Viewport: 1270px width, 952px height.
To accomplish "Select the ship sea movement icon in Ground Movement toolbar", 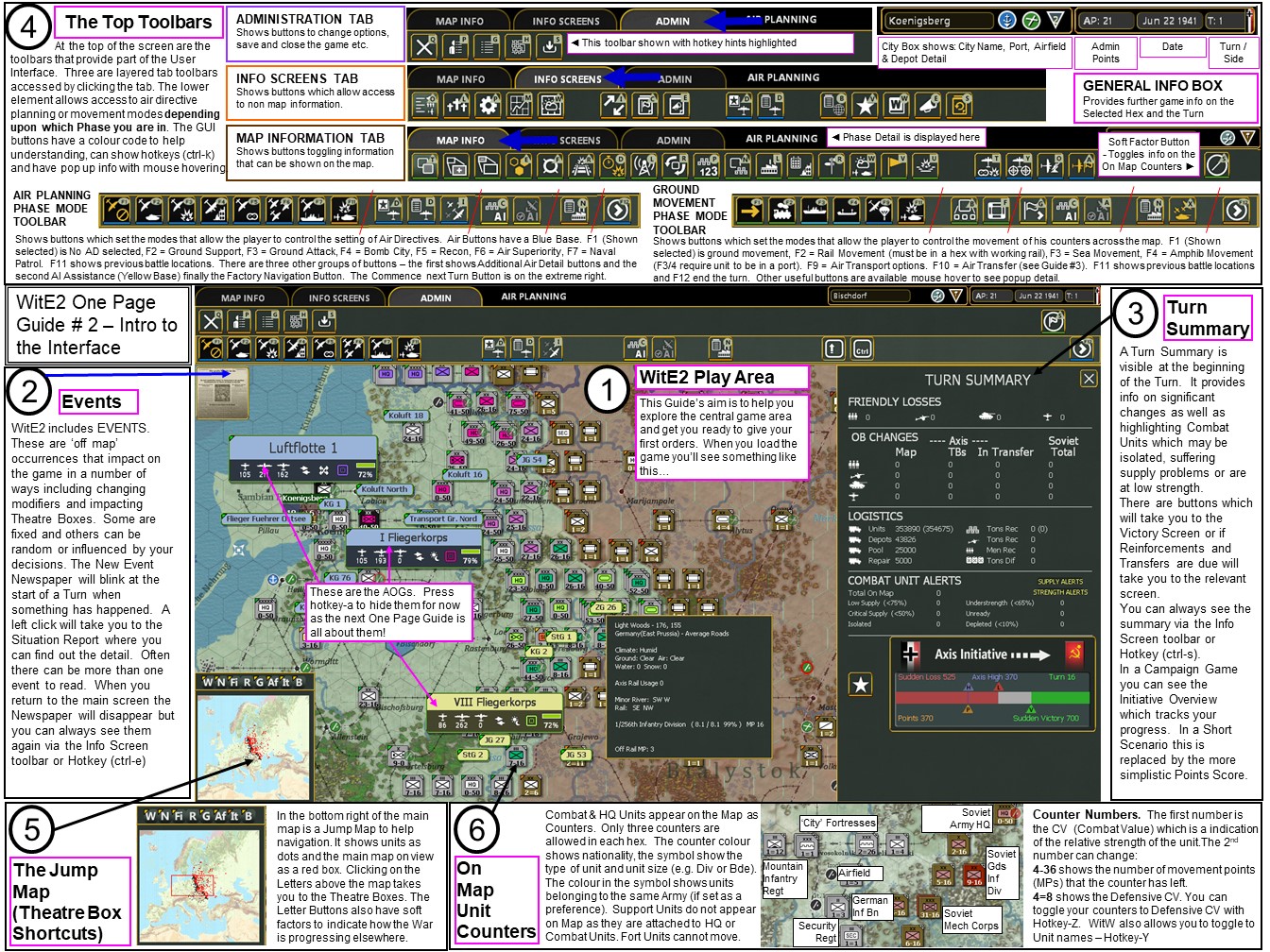I will 815,210.
